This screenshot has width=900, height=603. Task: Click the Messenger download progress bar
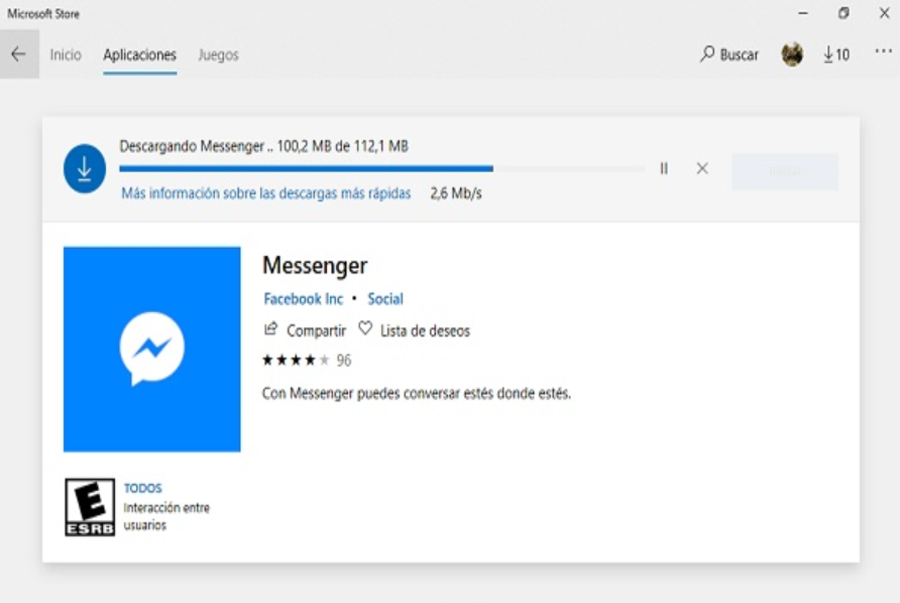382,169
